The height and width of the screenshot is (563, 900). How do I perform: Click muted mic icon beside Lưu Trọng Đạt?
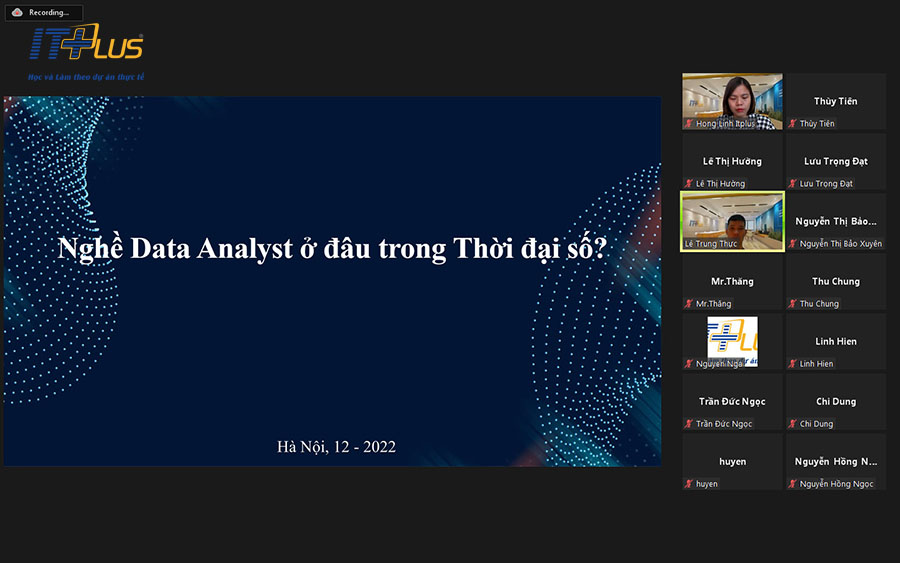click(793, 184)
